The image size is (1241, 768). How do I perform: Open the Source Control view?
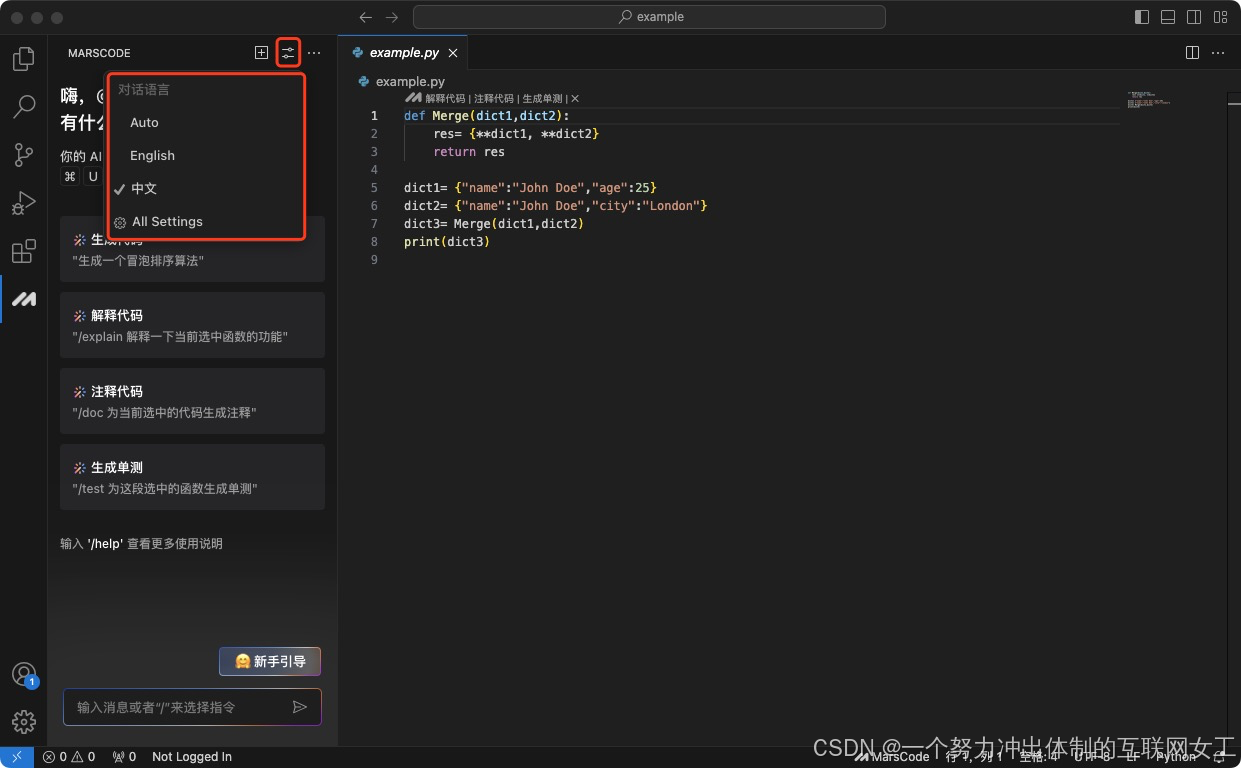point(24,155)
